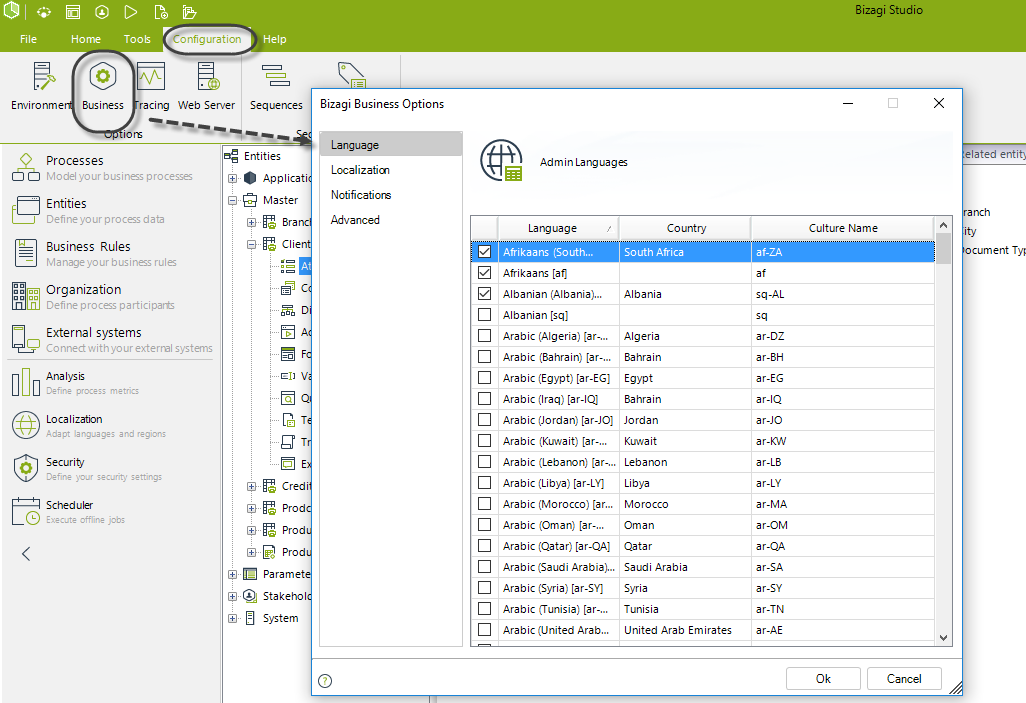Click the form window icon in title bar
This screenshot has height=703, width=1026.
(73, 12)
